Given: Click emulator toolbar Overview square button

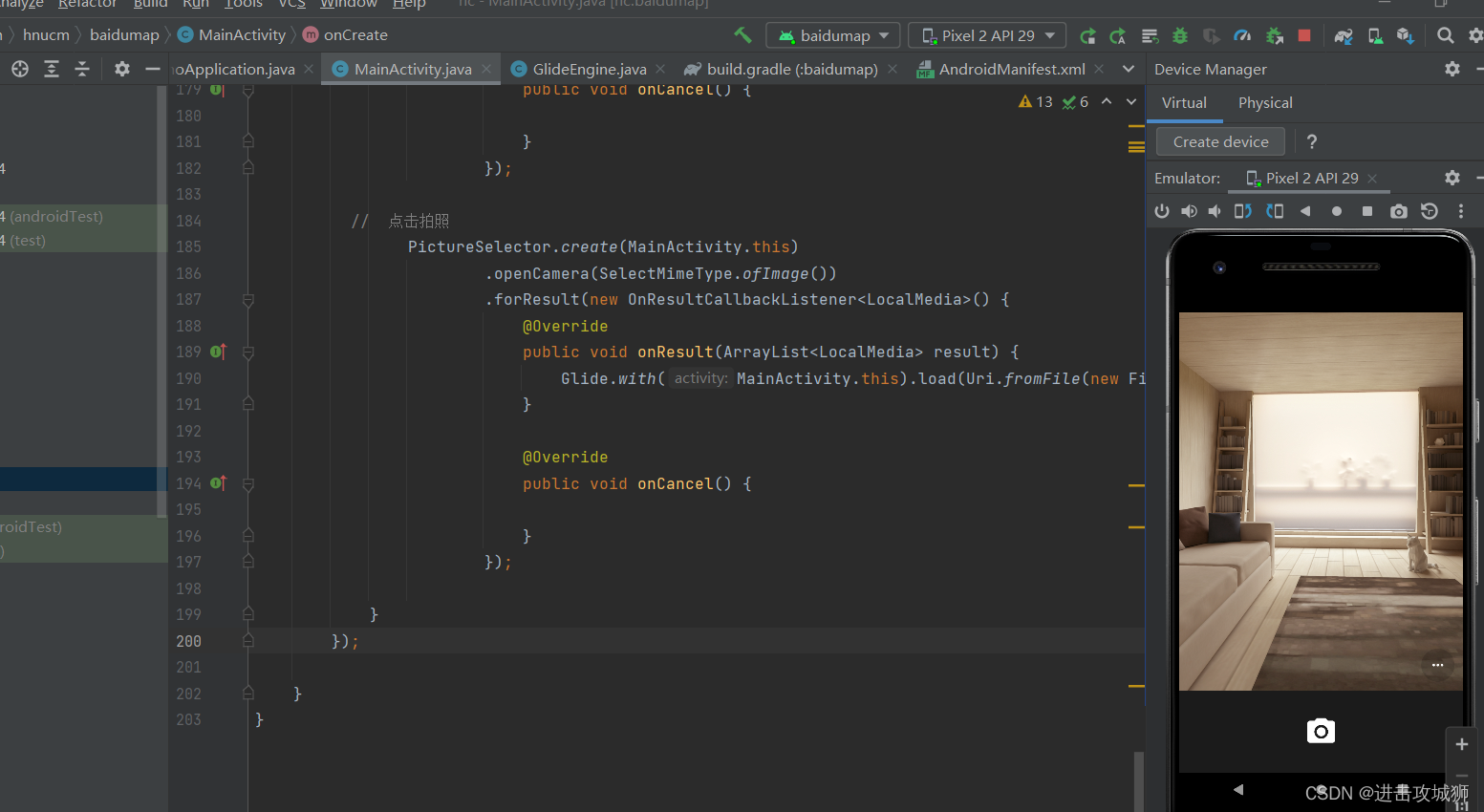Looking at the screenshot, I should [1367, 211].
